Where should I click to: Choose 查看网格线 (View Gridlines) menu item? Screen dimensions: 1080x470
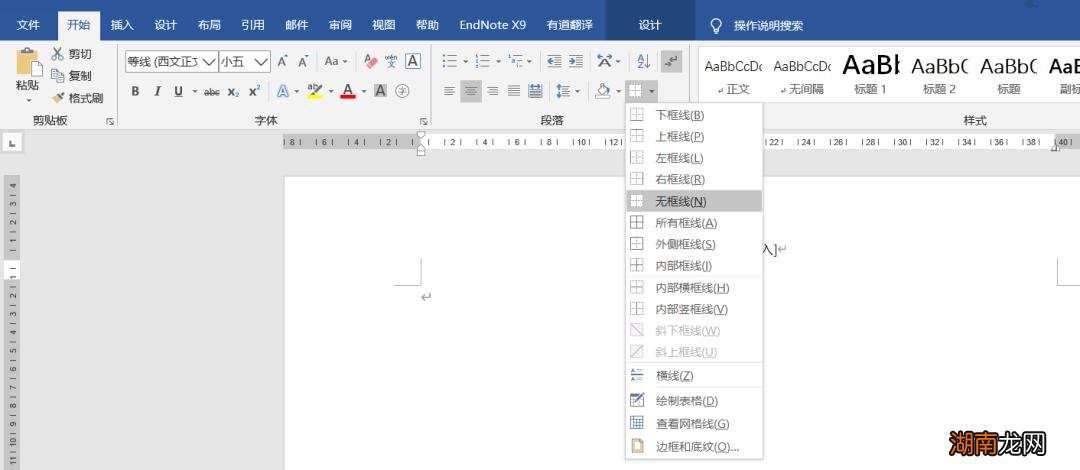(x=694, y=424)
